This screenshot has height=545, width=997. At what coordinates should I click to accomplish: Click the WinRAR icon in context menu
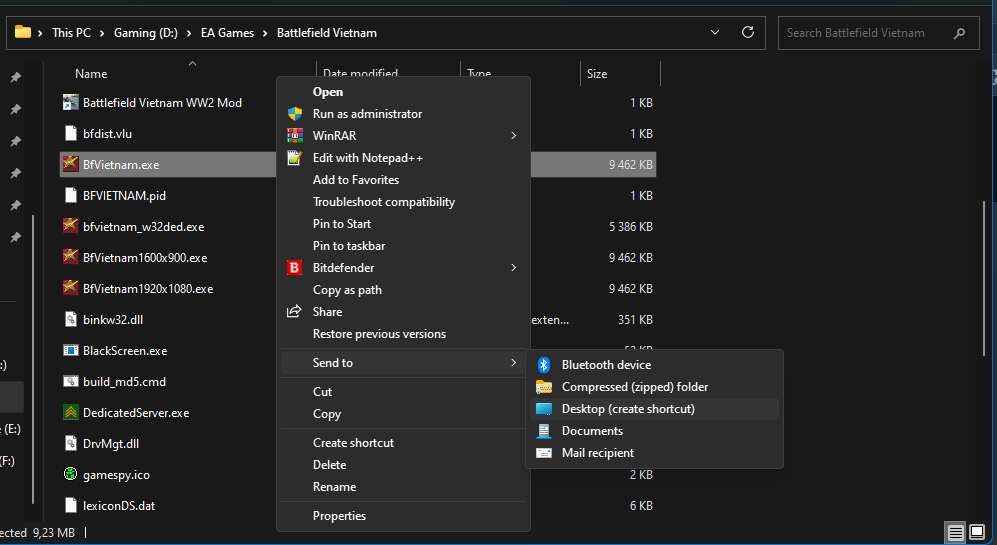(294, 136)
